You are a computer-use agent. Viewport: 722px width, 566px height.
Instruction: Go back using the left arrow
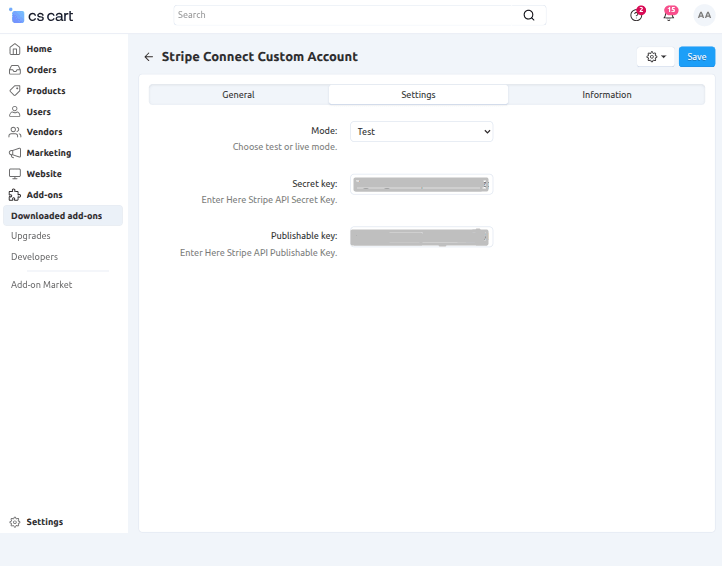[148, 57]
